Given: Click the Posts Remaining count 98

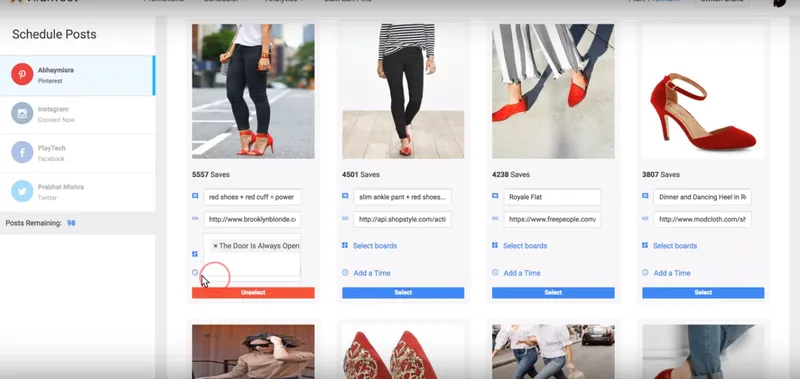Looking at the screenshot, I should (x=71, y=223).
